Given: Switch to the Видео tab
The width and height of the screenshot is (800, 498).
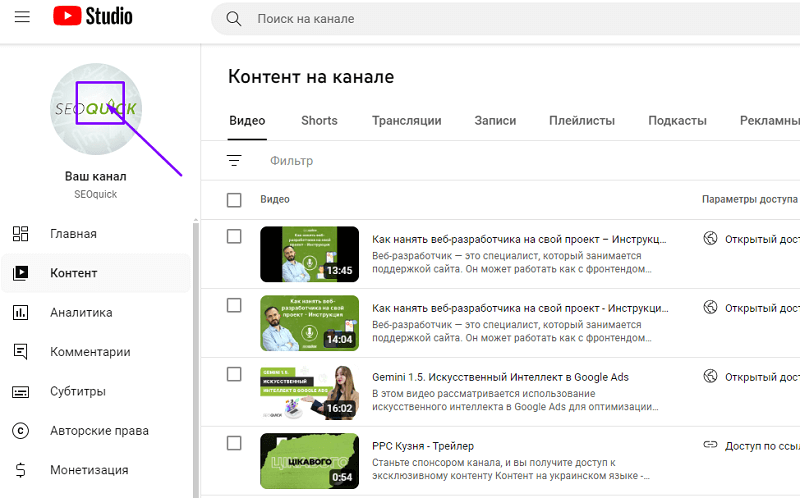Looking at the screenshot, I should (x=247, y=121).
